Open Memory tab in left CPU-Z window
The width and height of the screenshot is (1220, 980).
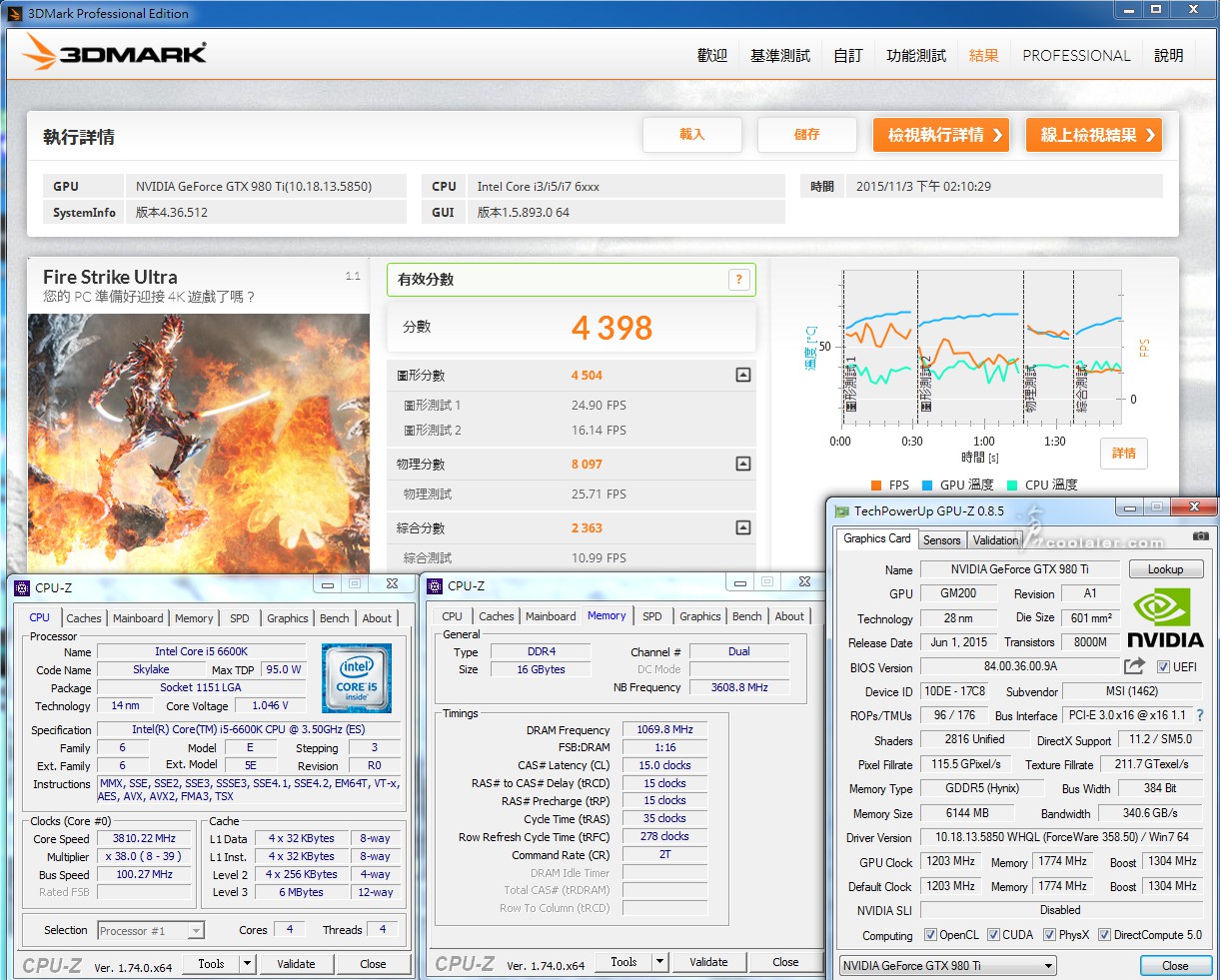coord(194,618)
